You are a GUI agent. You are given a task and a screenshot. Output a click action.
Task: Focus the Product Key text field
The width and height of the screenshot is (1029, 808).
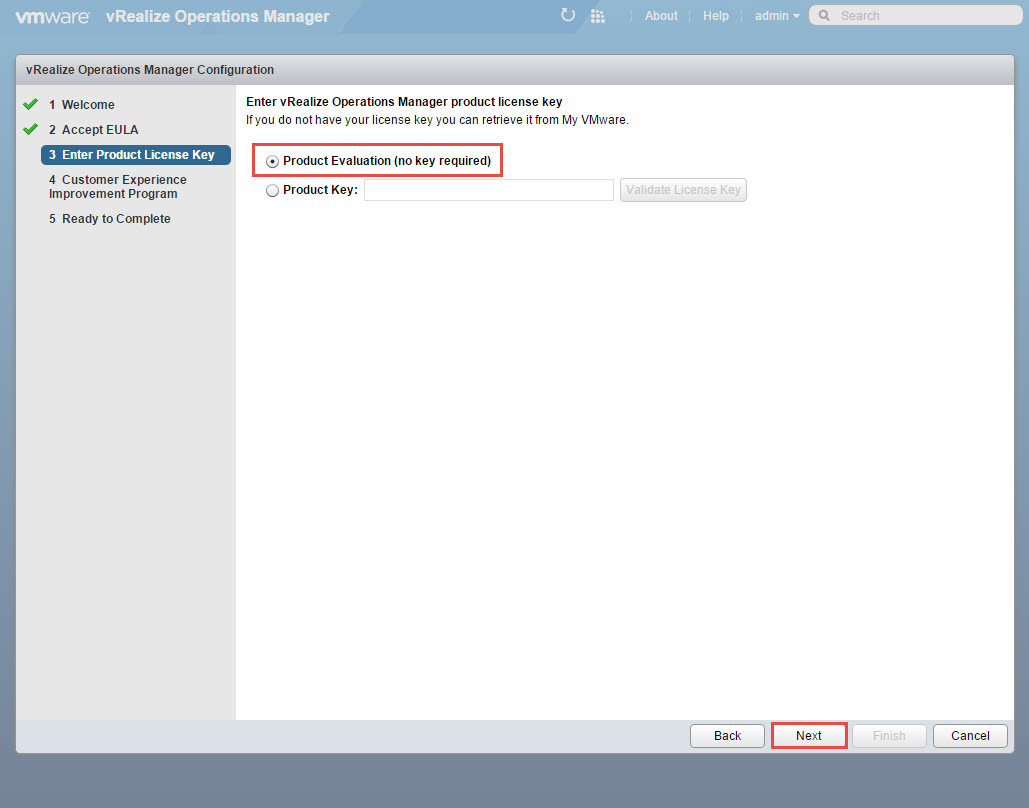[x=488, y=190]
